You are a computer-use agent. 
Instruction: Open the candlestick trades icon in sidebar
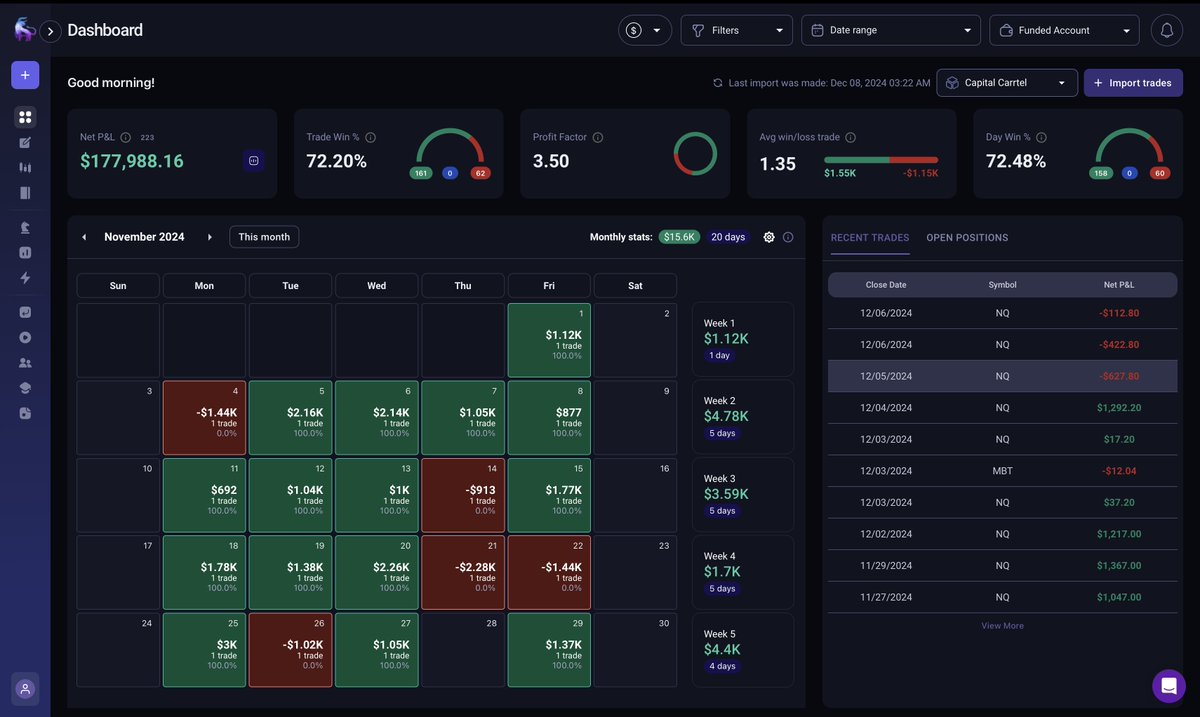point(25,168)
